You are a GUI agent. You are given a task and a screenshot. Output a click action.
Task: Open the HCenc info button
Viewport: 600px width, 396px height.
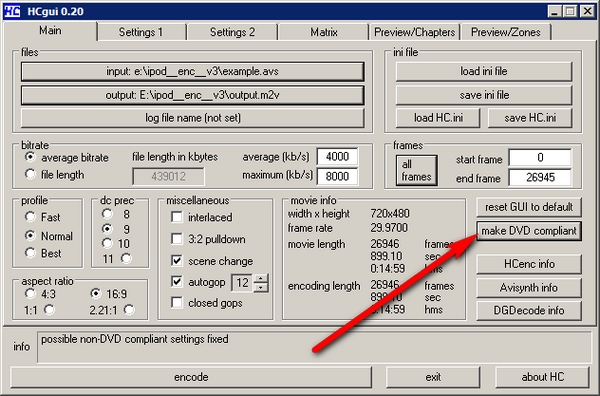529,264
